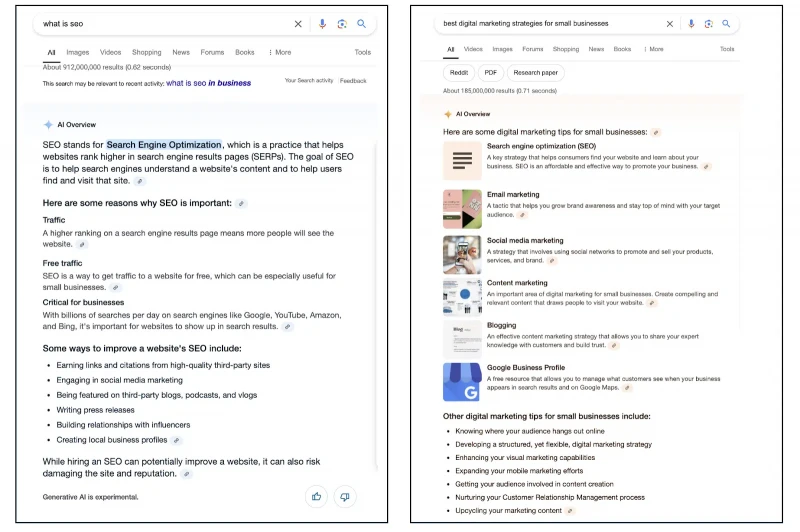Viewport: 800px width, 532px height.
Task: Open Tools in the right search results
Action: (727, 49)
